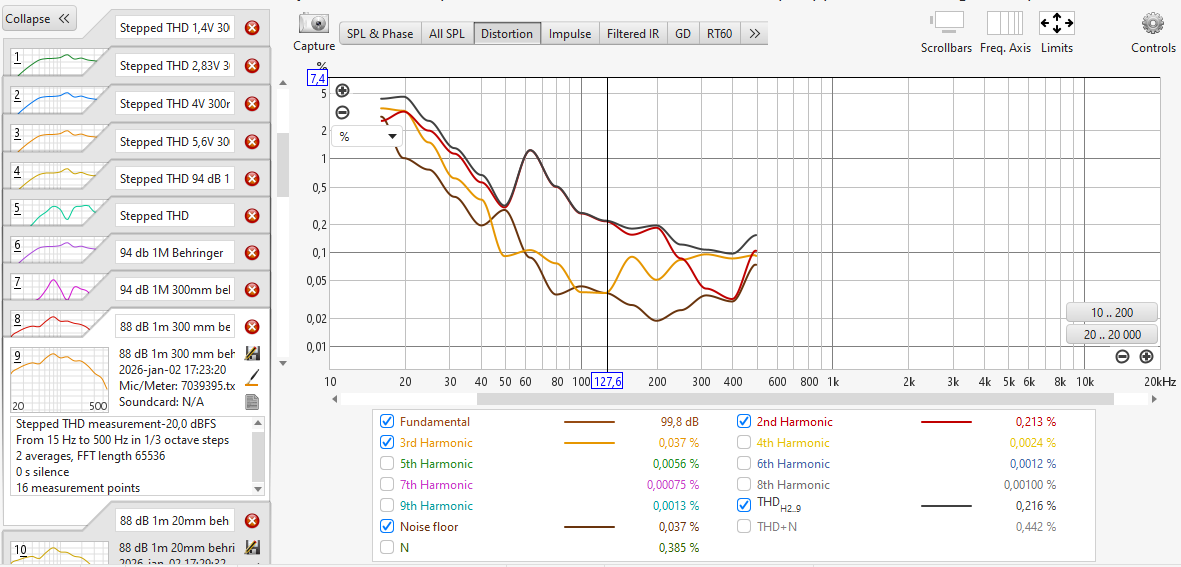Expand hidden graph tabs with the >> chevron
The height and width of the screenshot is (567, 1181).
[755, 34]
